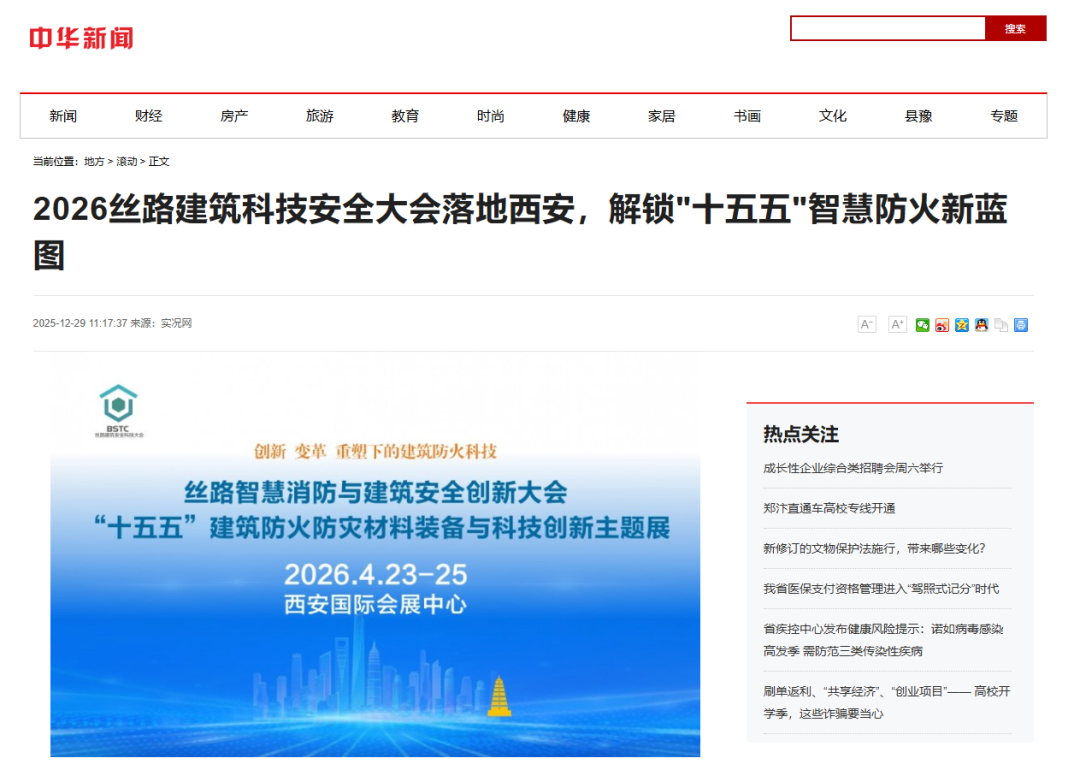Open the 中华新闻 site logo

click(81, 38)
